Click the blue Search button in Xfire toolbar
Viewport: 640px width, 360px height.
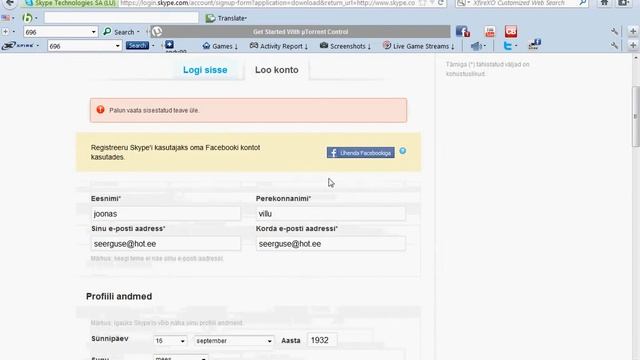[x=137, y=45]
